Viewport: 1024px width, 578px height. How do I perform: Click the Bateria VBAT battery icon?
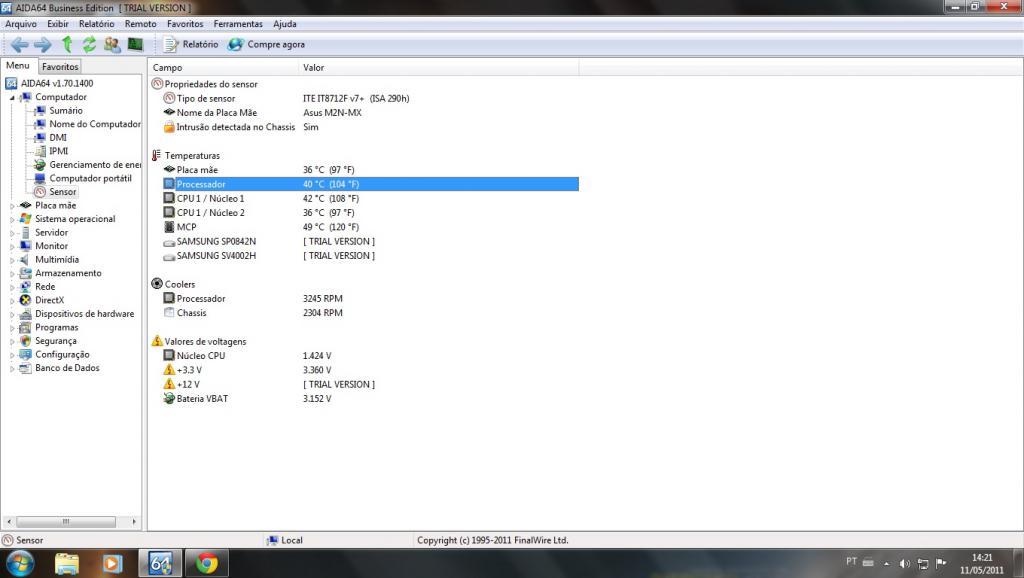pyautogui.click(x=169, y=398)
